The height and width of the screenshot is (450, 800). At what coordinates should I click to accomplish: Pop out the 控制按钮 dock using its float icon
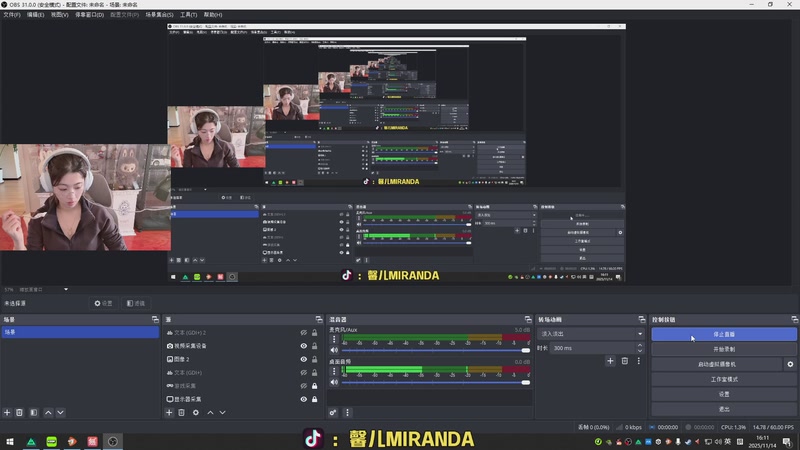(794, 319)
